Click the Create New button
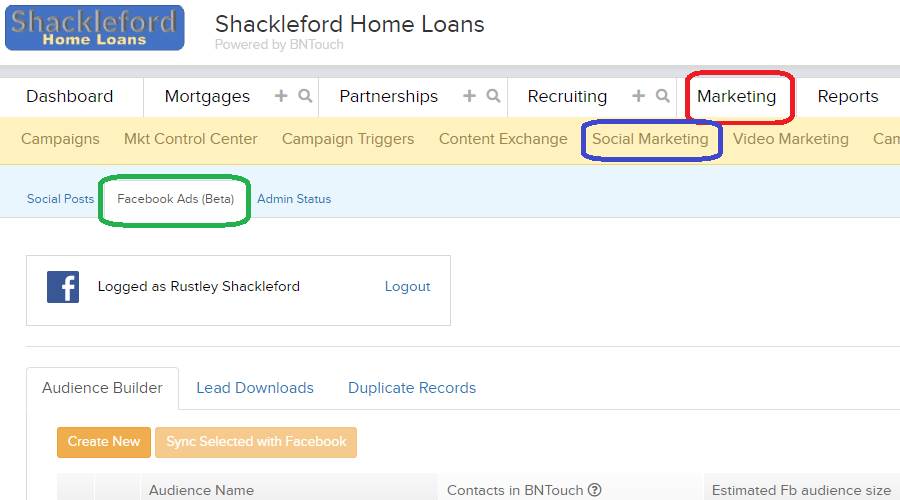This screenshot has width=900, height=500. pos(104,442)
